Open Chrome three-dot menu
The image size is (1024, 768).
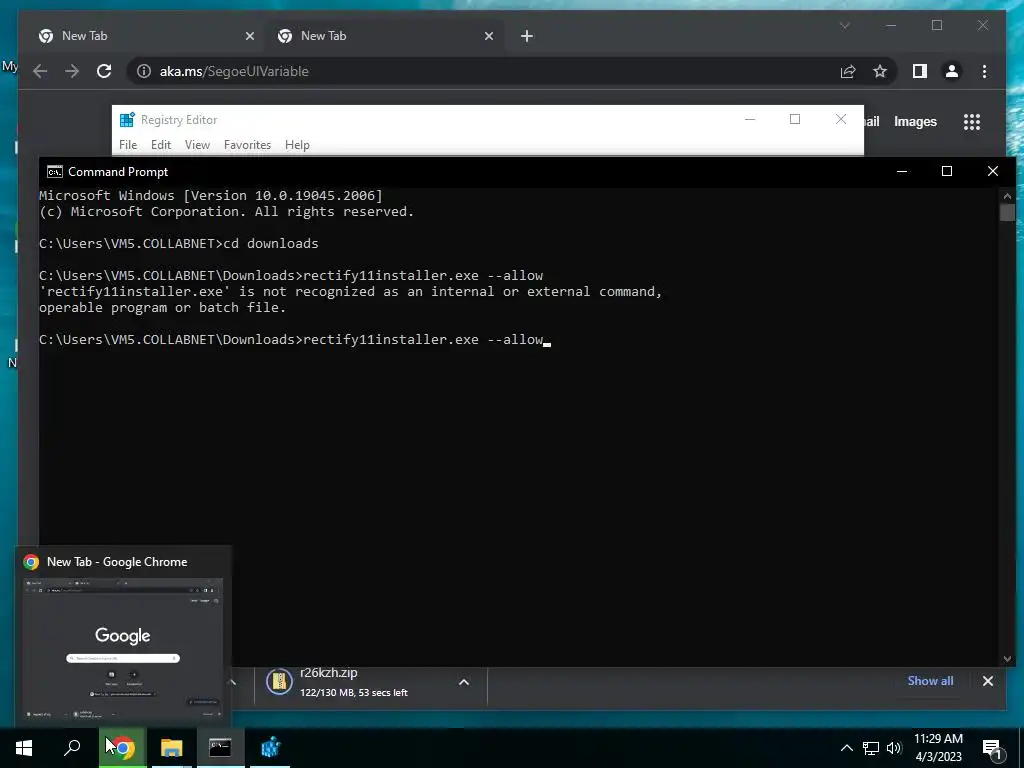click(x=984, y=71)
